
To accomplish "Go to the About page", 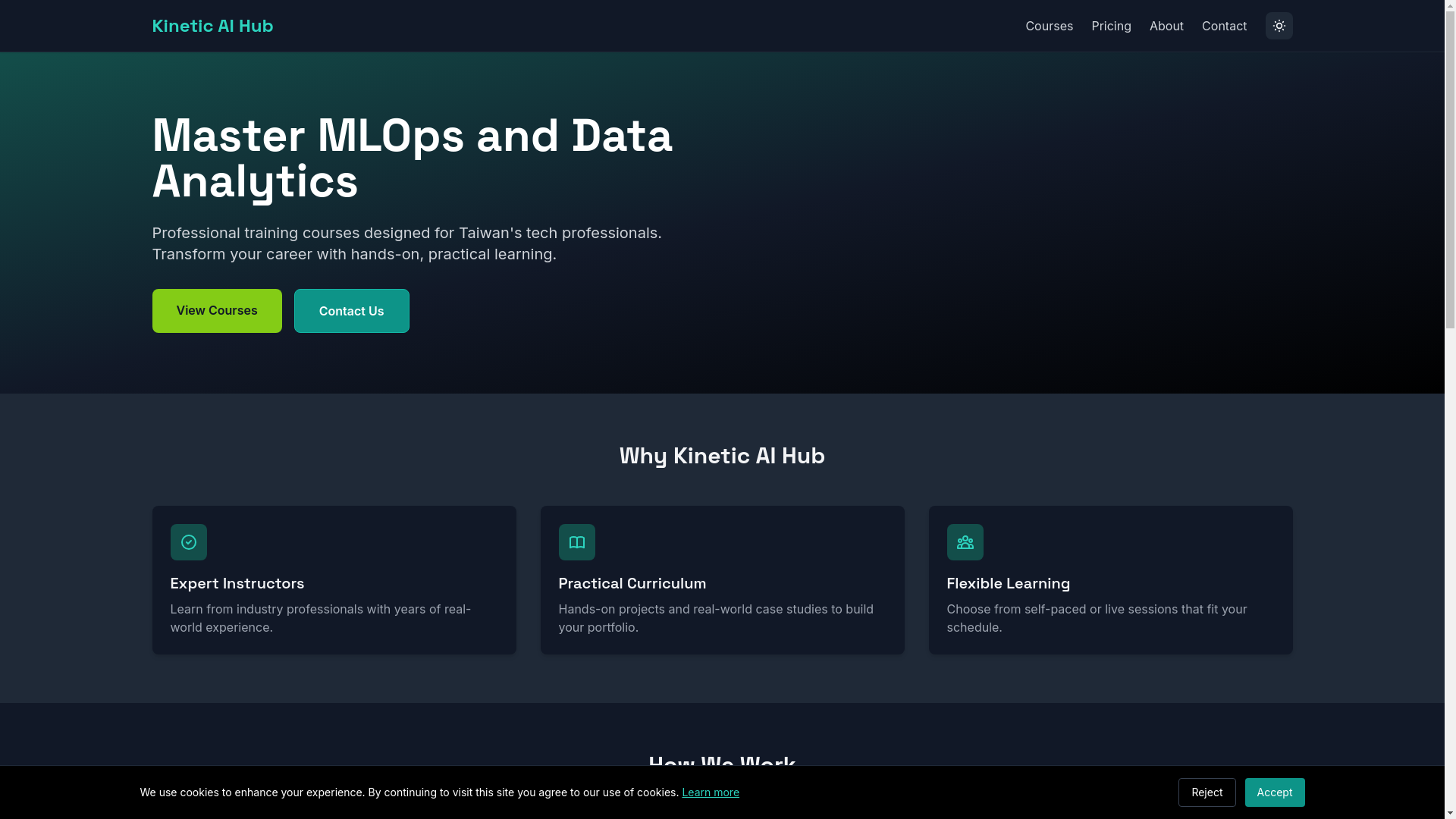I will 1166,26.
